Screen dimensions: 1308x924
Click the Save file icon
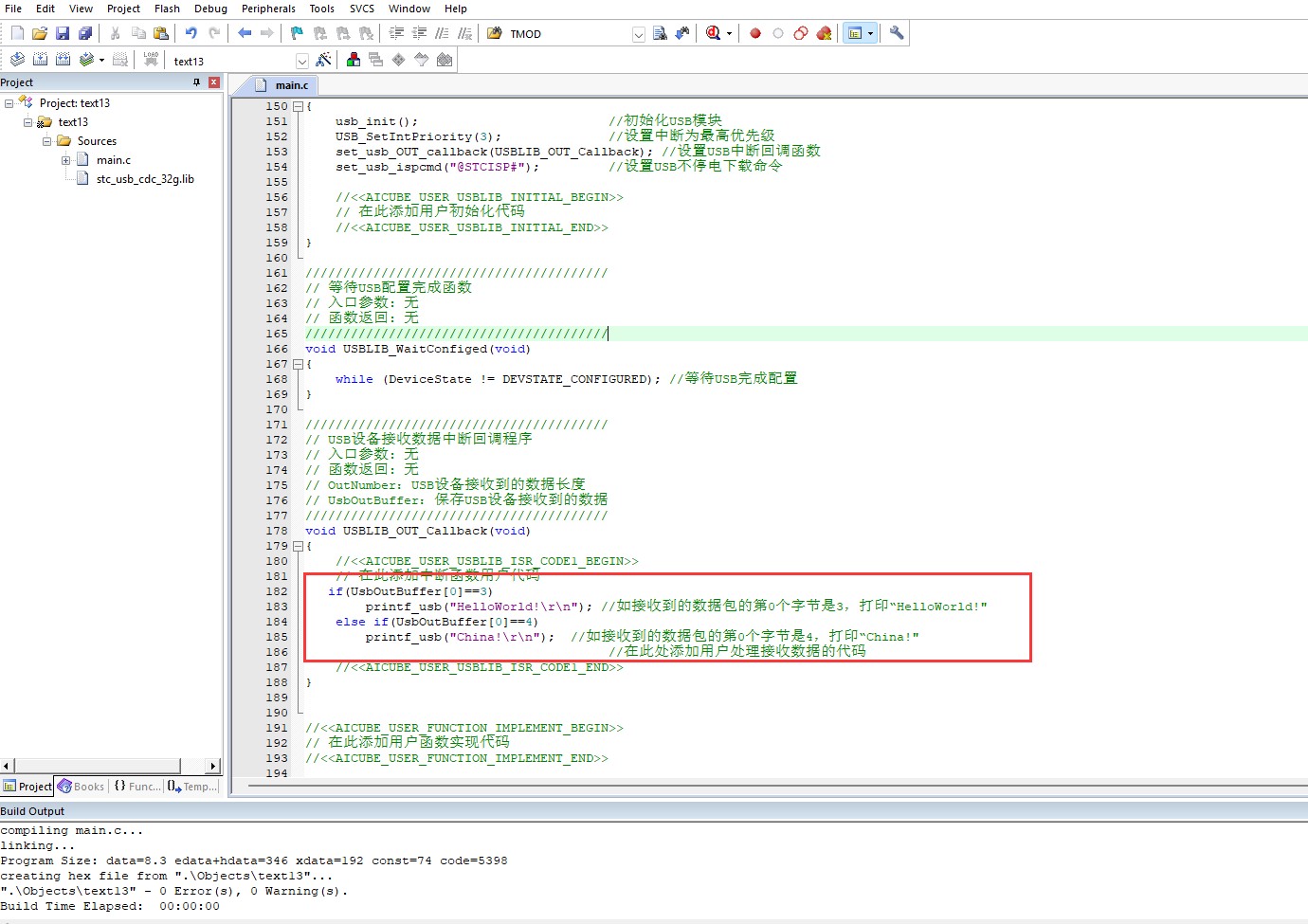tap(63, 33)
